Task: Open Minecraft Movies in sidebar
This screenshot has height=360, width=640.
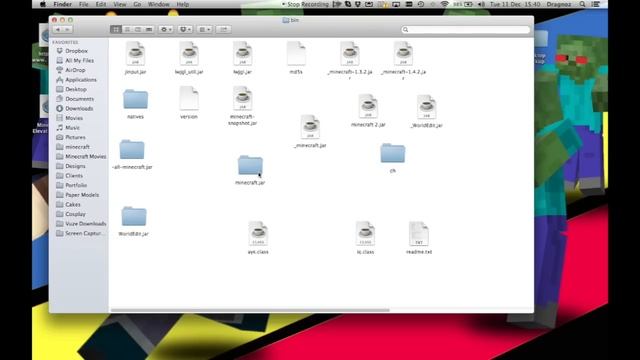Action: pos(85,156)
